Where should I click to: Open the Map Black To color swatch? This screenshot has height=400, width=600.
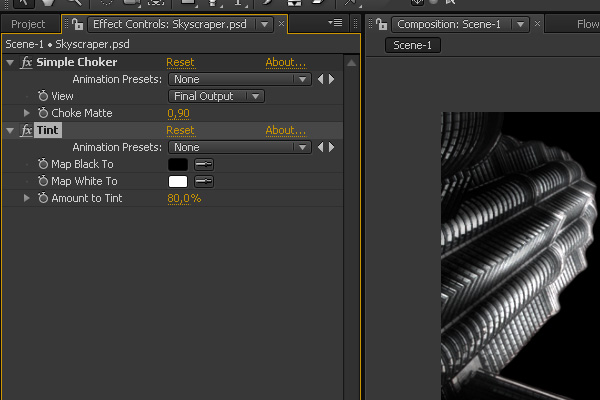click(178, 165)
